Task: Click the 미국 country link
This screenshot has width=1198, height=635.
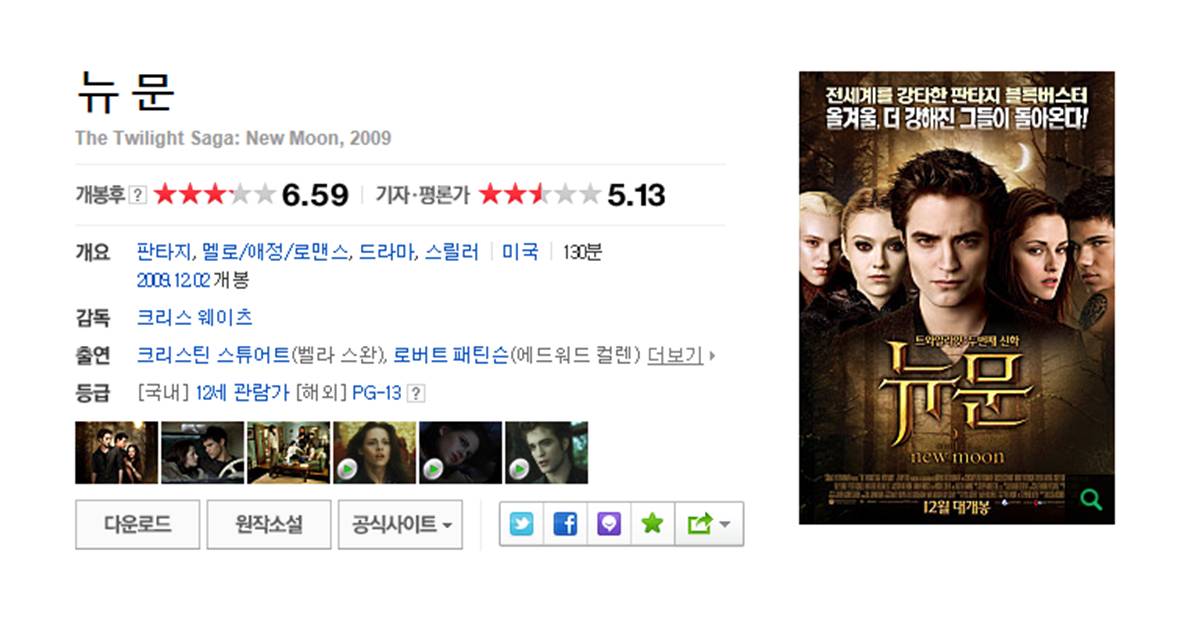Action: tap(520, 251)
